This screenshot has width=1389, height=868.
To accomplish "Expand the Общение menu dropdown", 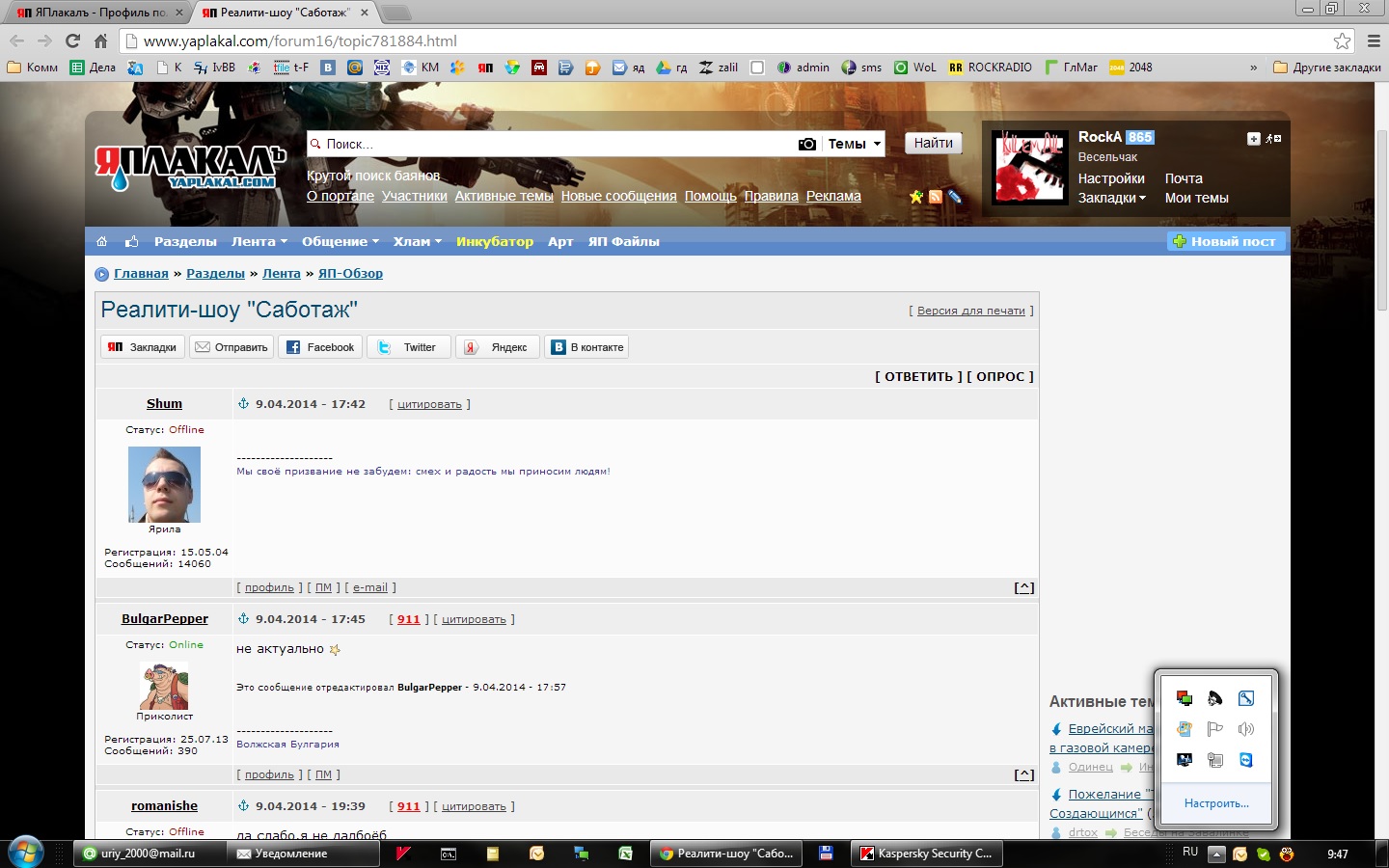I will pos(340,241).
